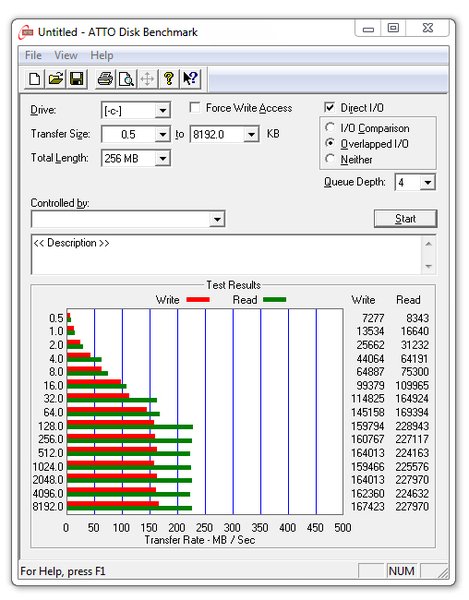This screenshot has width=469, height=600.
Task: Click the Print toolbar icon
Action: click(x=105, y=79)
